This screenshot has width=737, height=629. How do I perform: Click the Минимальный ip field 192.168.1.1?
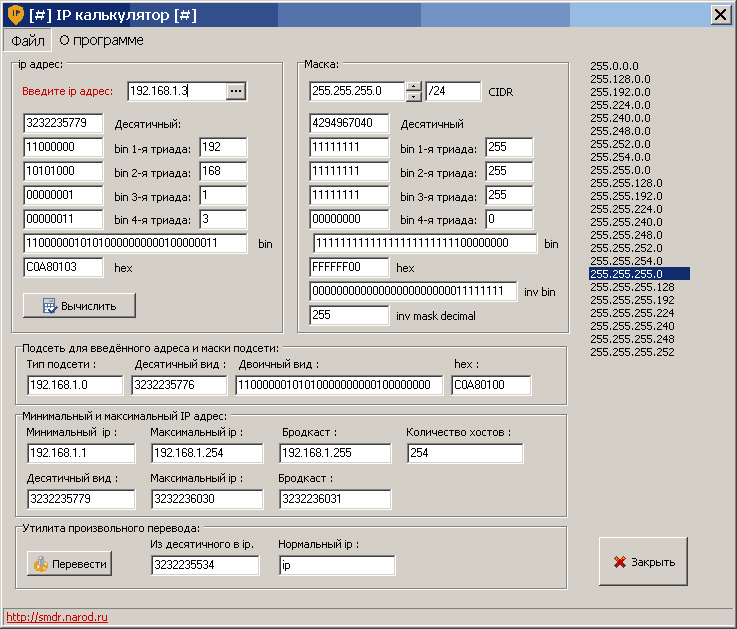tap(81, 453)
